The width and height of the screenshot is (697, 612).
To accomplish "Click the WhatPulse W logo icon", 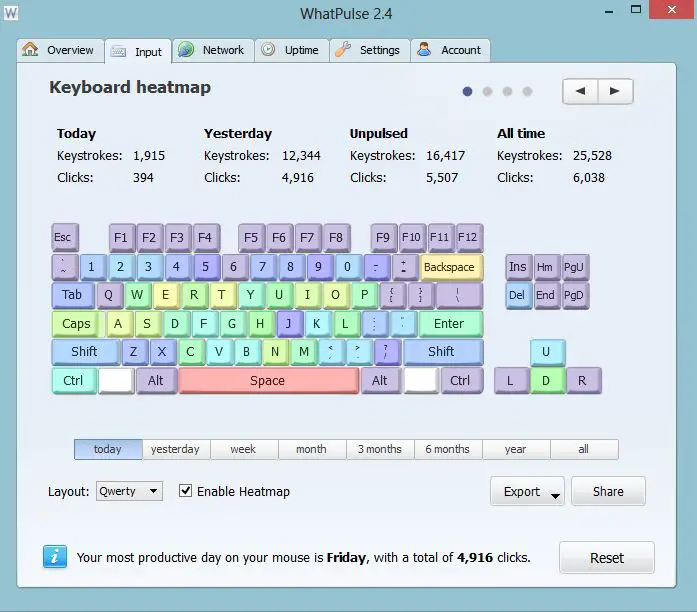I will pos(11,13).
